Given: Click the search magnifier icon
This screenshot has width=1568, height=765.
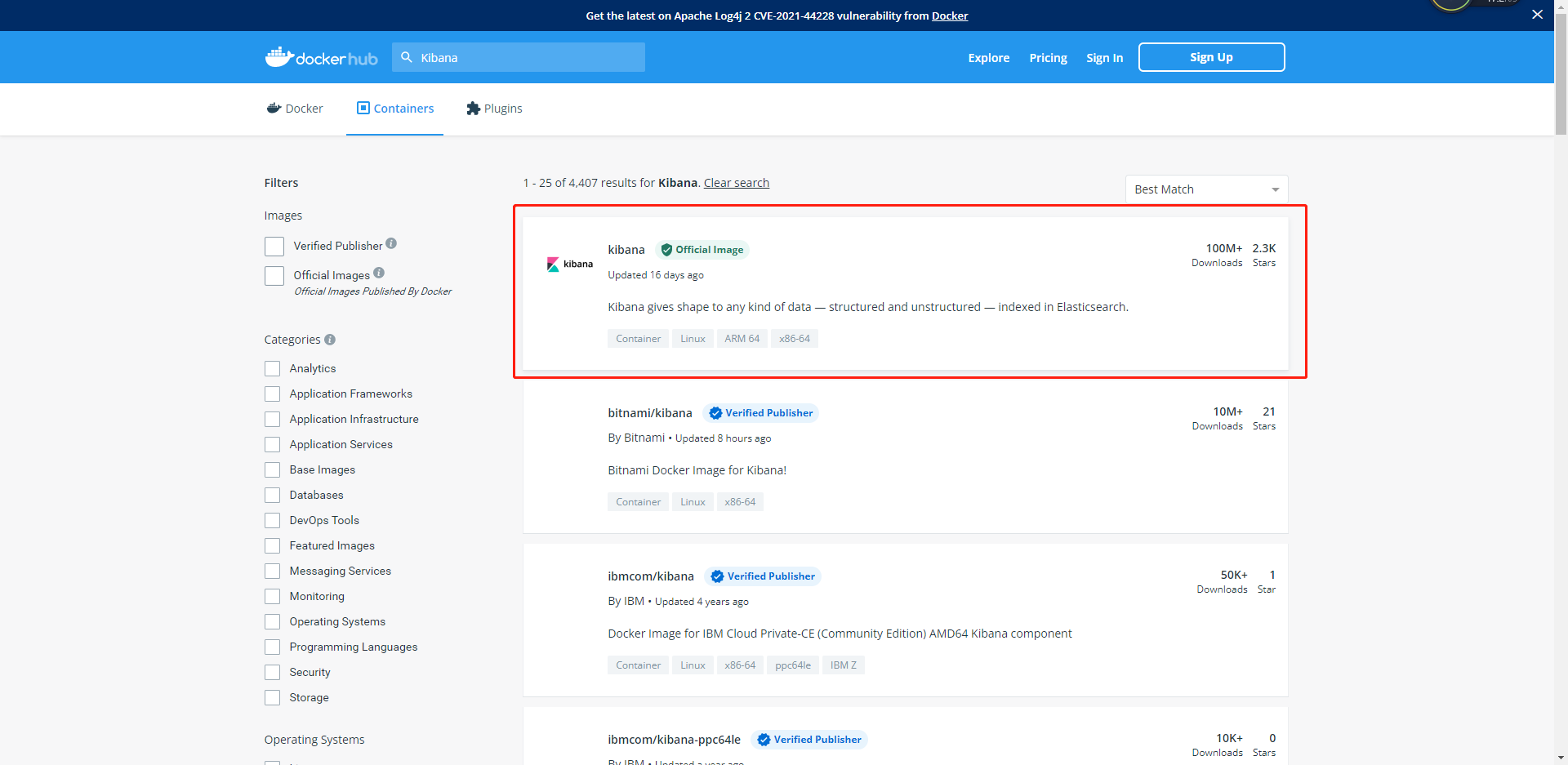Looking at the screenshot, I should click(407, 57).
